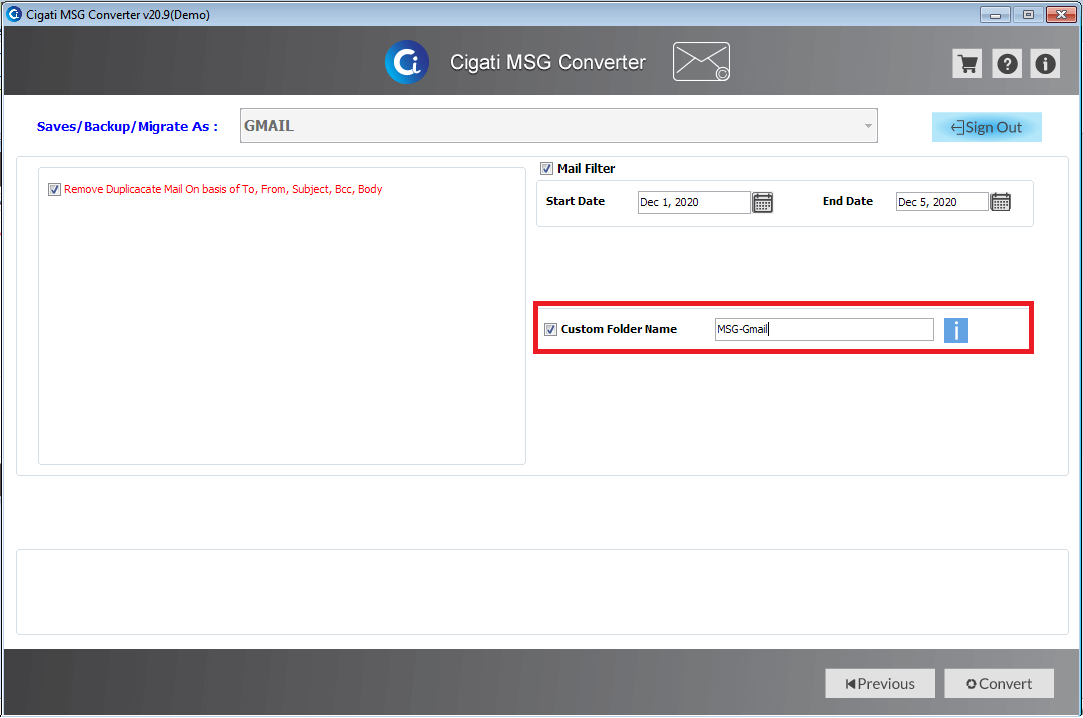1083x718 pixels.
Task: Toggle the Mail Filter checkbox
Action: pyautogui.click(x=546, y=168)
